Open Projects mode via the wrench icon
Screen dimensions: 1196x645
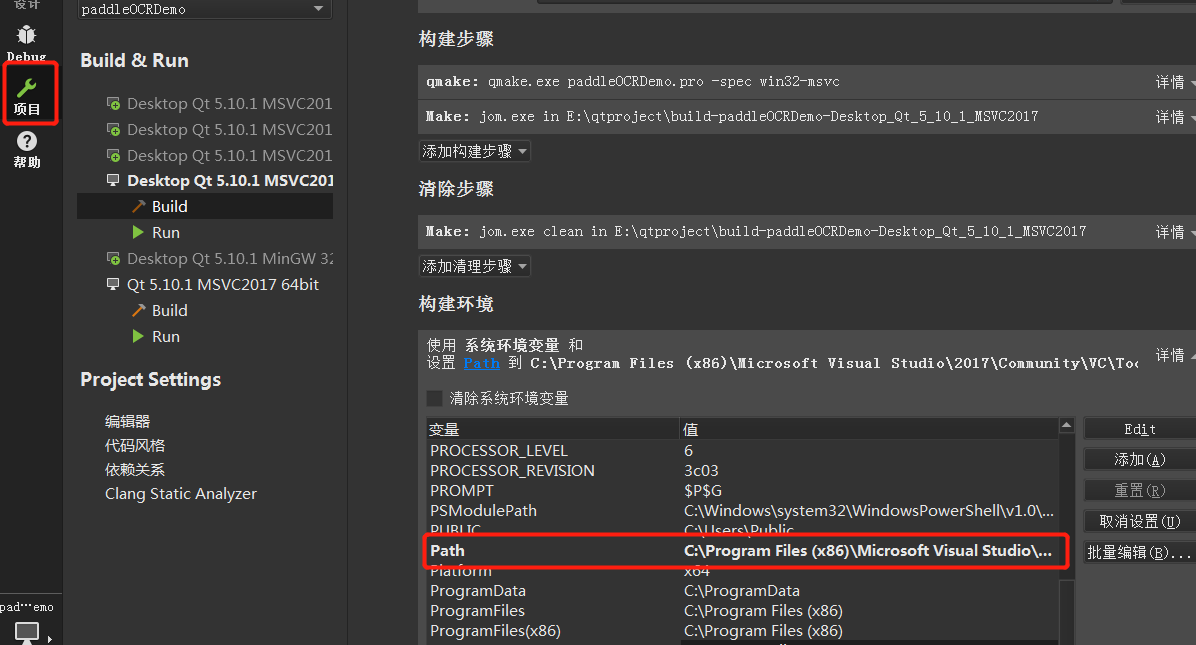(x=27, y=88)
